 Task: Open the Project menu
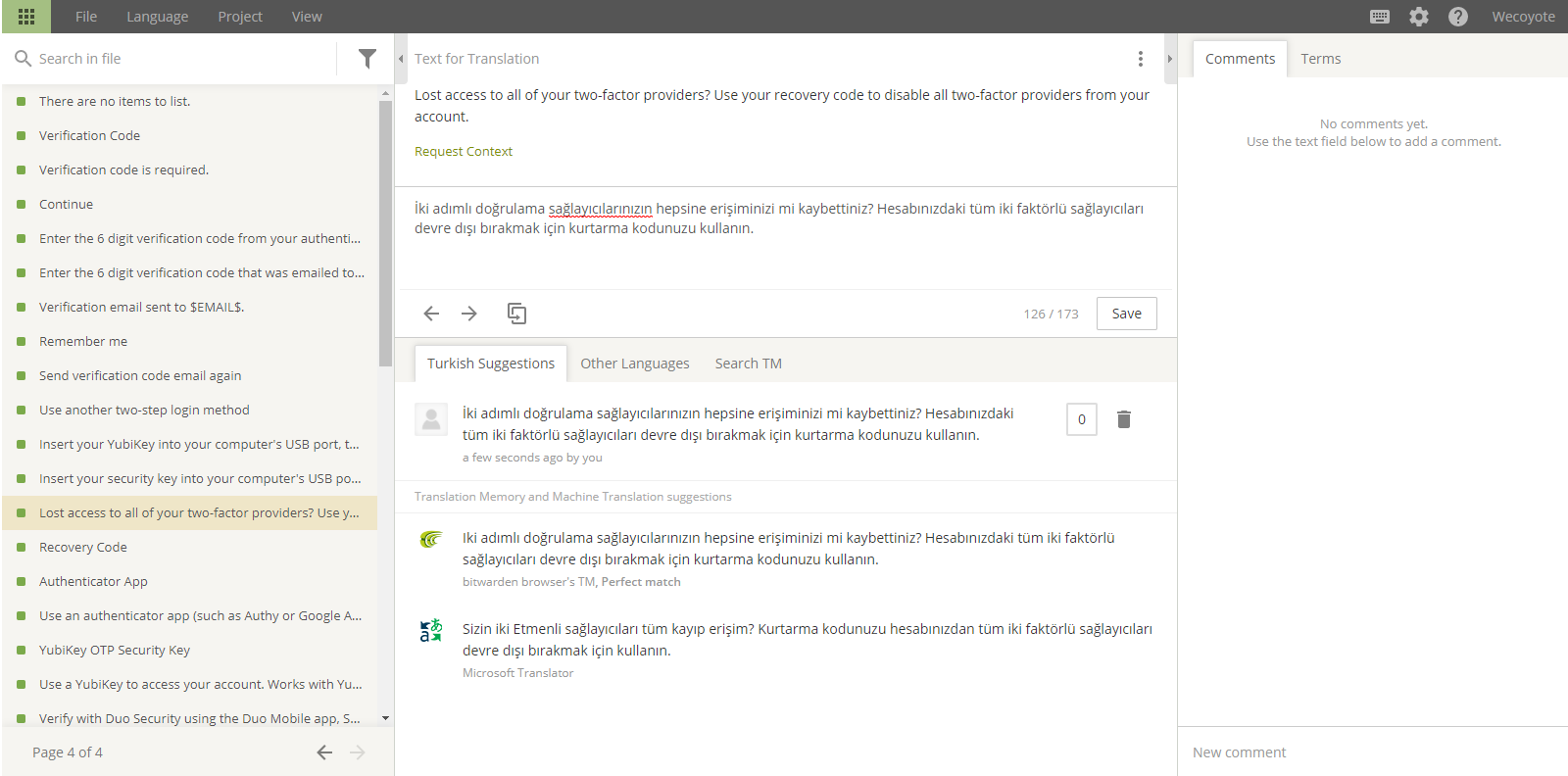(240, 17)
